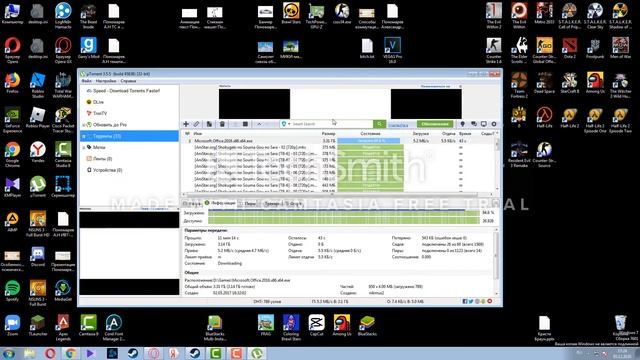Open Firefox desktop shortcut

[12, 83]
